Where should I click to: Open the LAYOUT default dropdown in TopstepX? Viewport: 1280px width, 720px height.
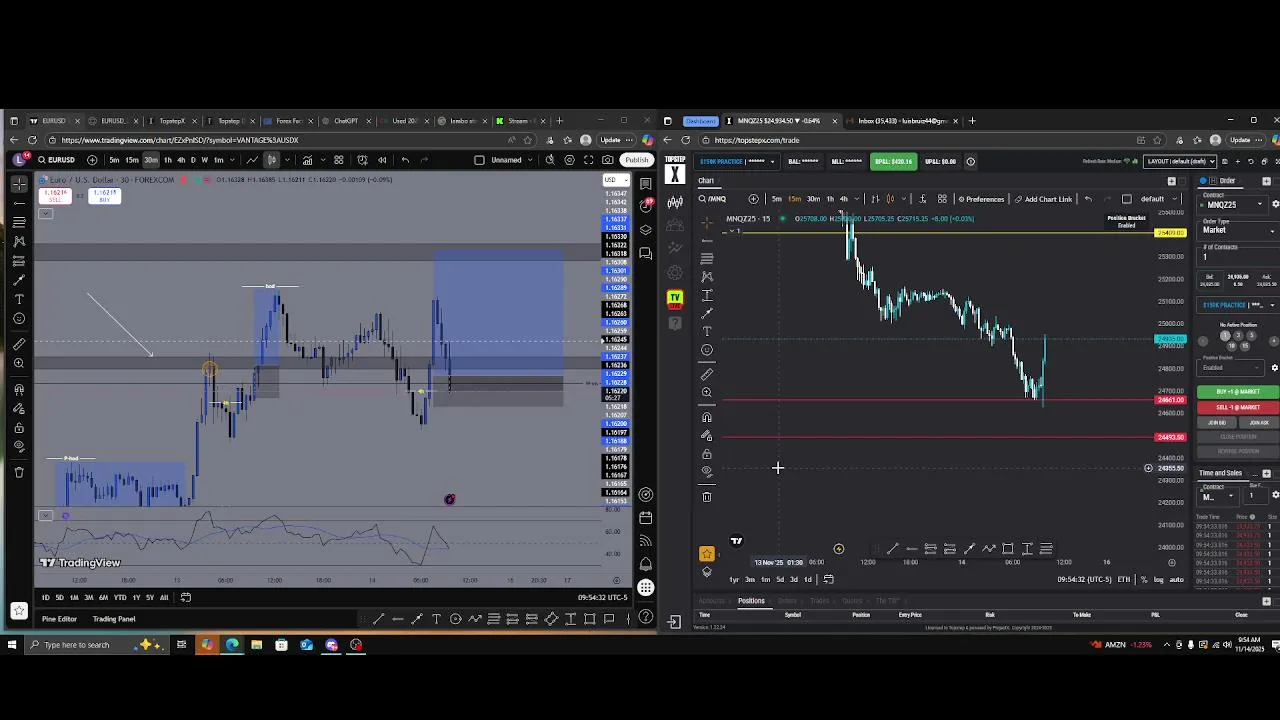[1181, 161]
